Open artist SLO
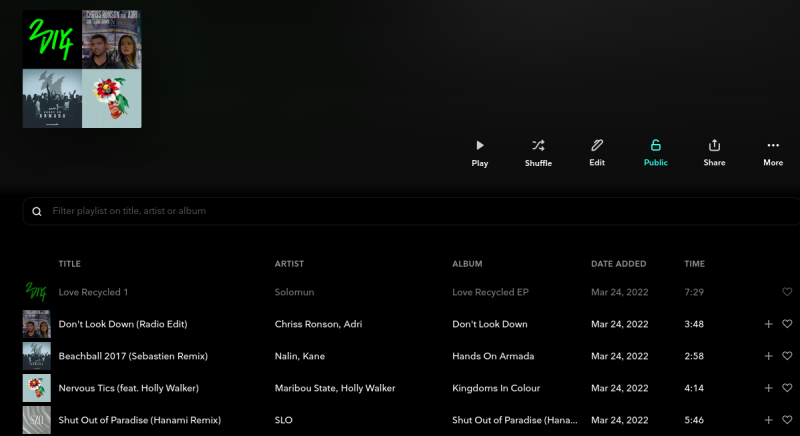The height and width of the screenshot is (436, 800). (284, 421)
